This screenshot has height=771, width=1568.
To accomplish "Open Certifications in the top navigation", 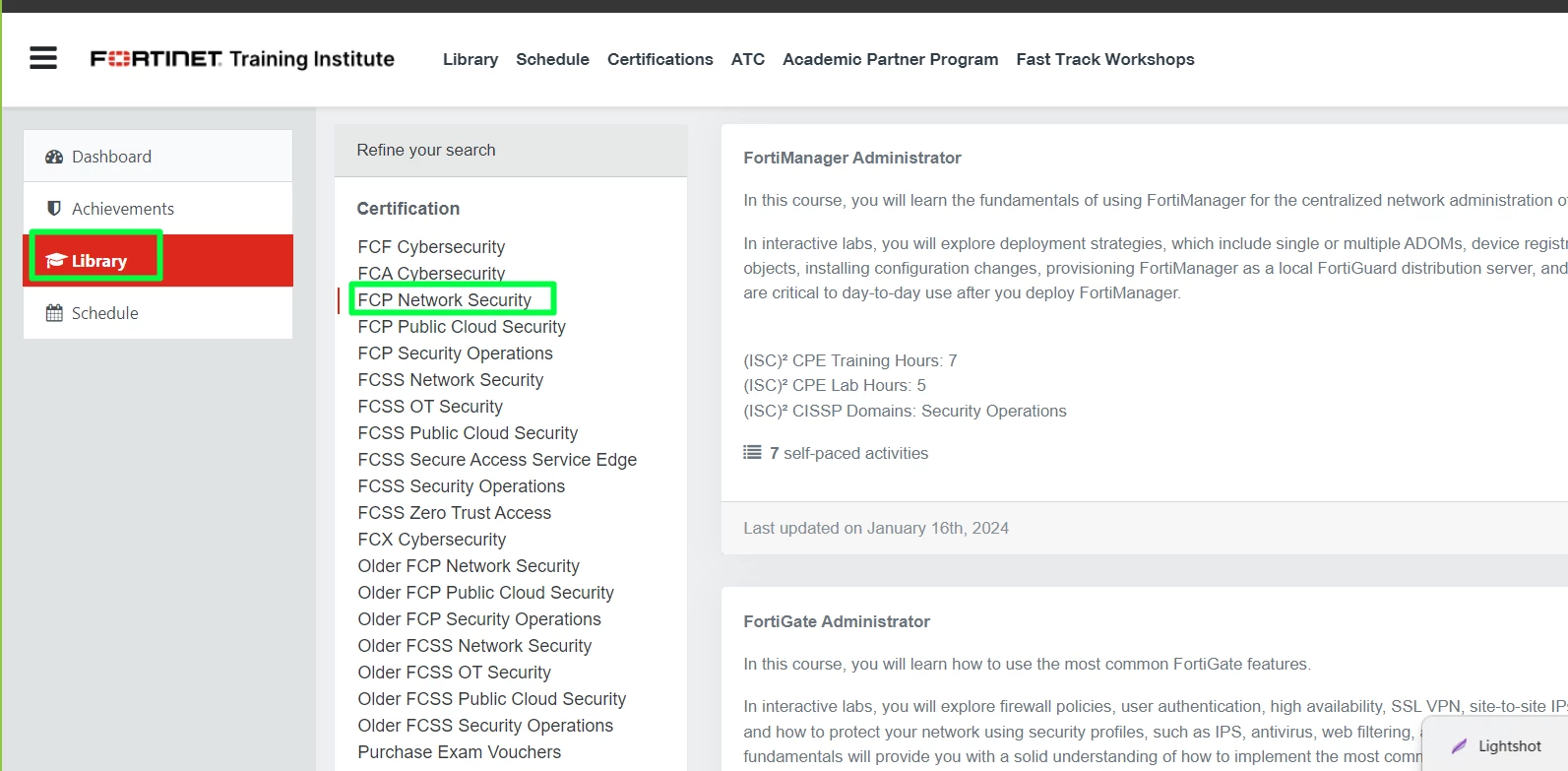I will (x=660, y=59).
